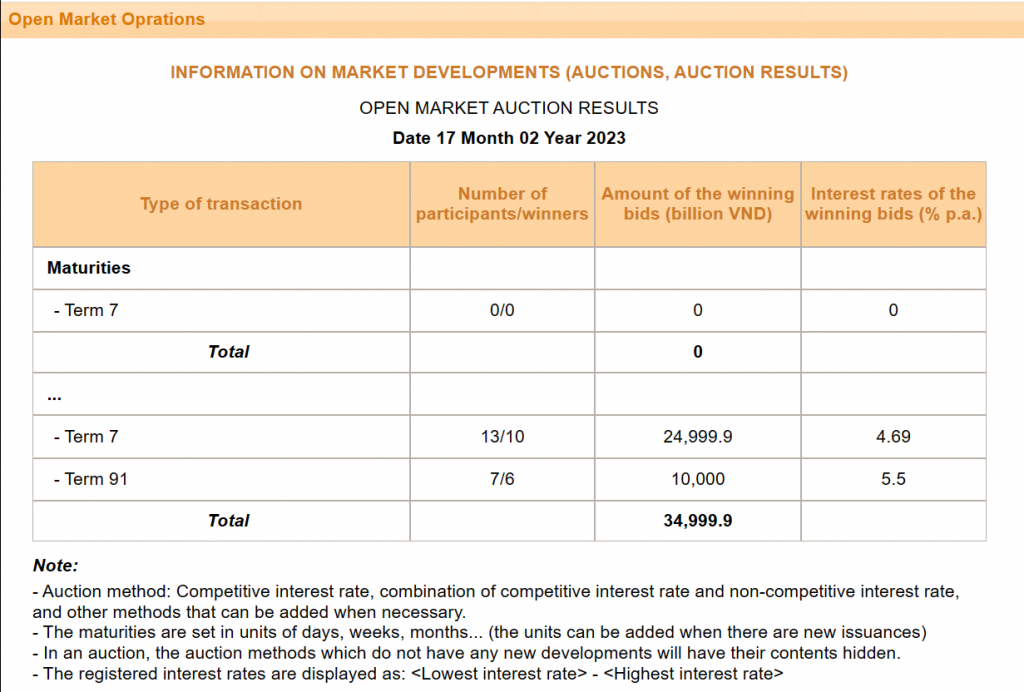This screenshot has height=692, width=1024.
Task: Click the 0/0 participants cell
Action: click(x=502, y=311)
